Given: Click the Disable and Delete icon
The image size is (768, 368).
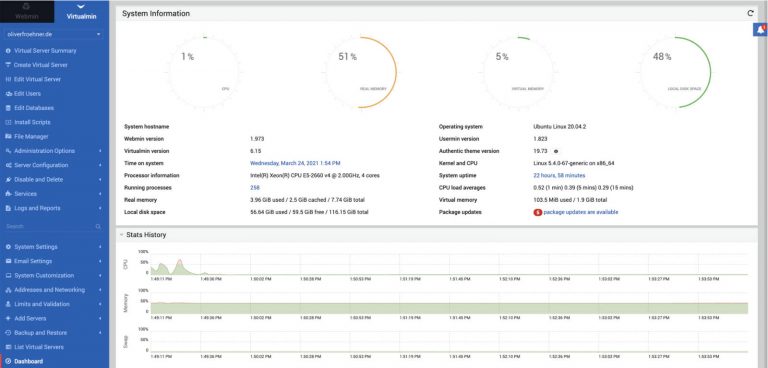Looking at the screenshot, I should tap(8, 179).
